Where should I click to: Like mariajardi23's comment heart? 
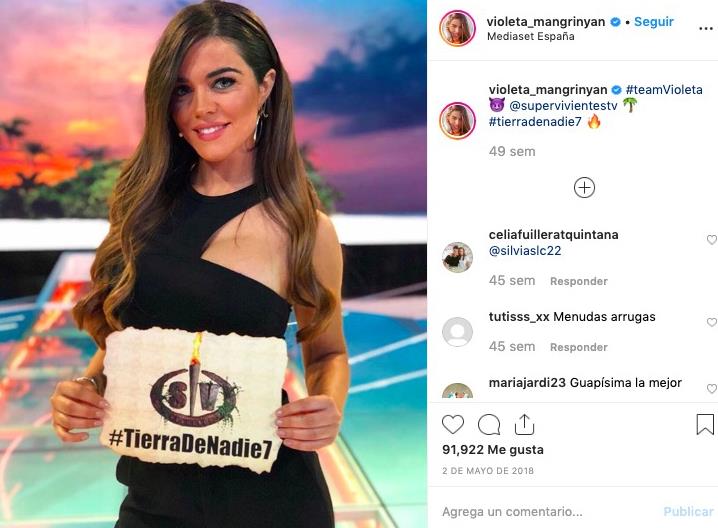(x=712, y=388)
